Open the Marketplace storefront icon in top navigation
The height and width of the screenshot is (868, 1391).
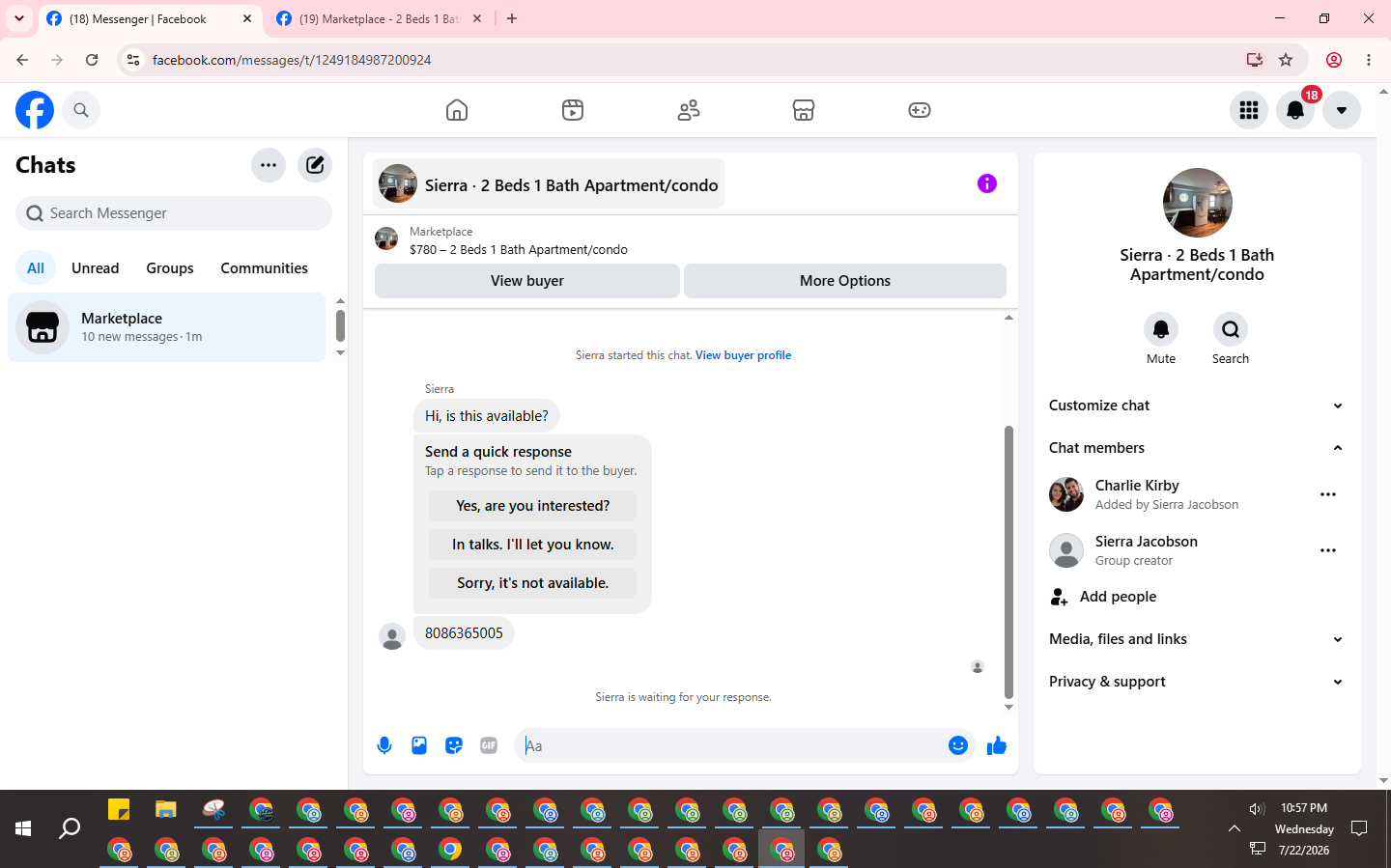point(804,110)
